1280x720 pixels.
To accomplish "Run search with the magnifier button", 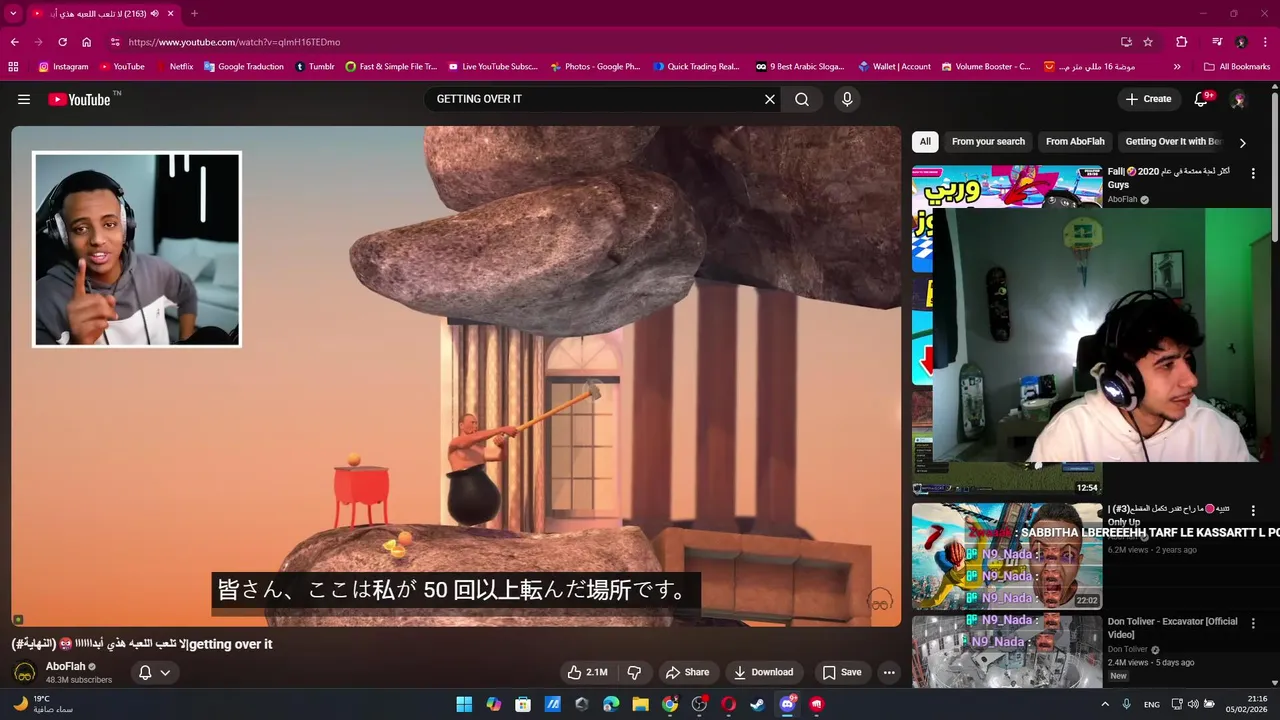I will (802, 99).
